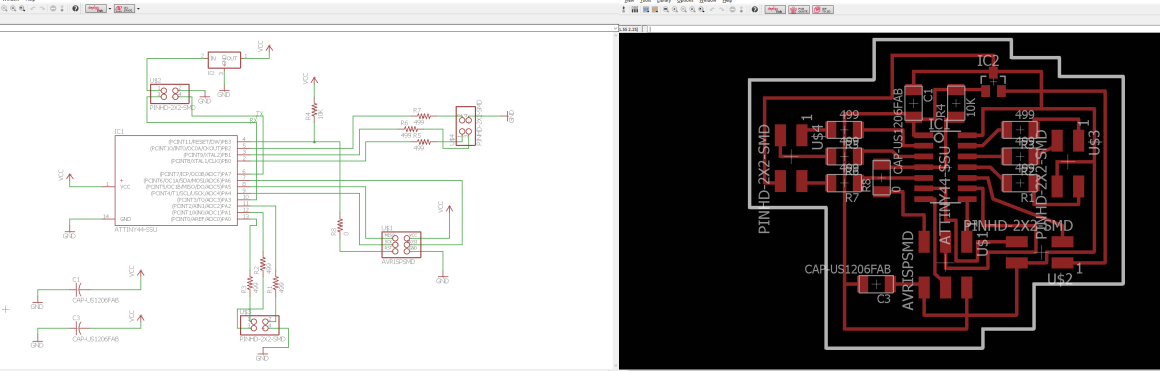
Task: Click PCB Quote button in board toolbar
Action: coord(799,10)
